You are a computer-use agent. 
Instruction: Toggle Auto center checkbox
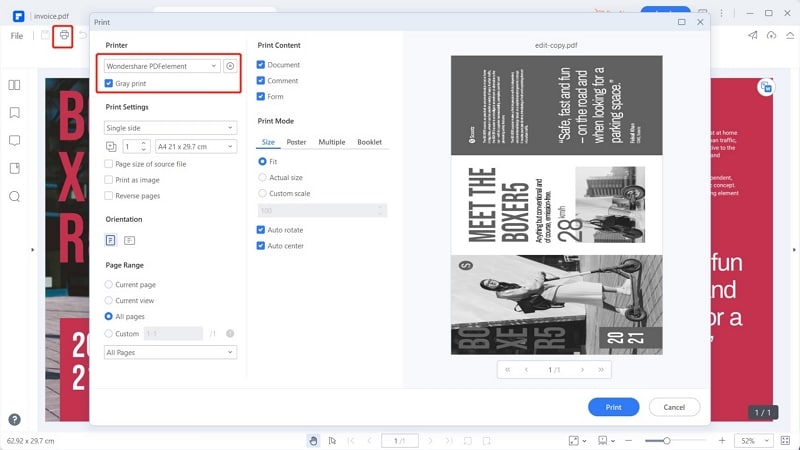261,245
